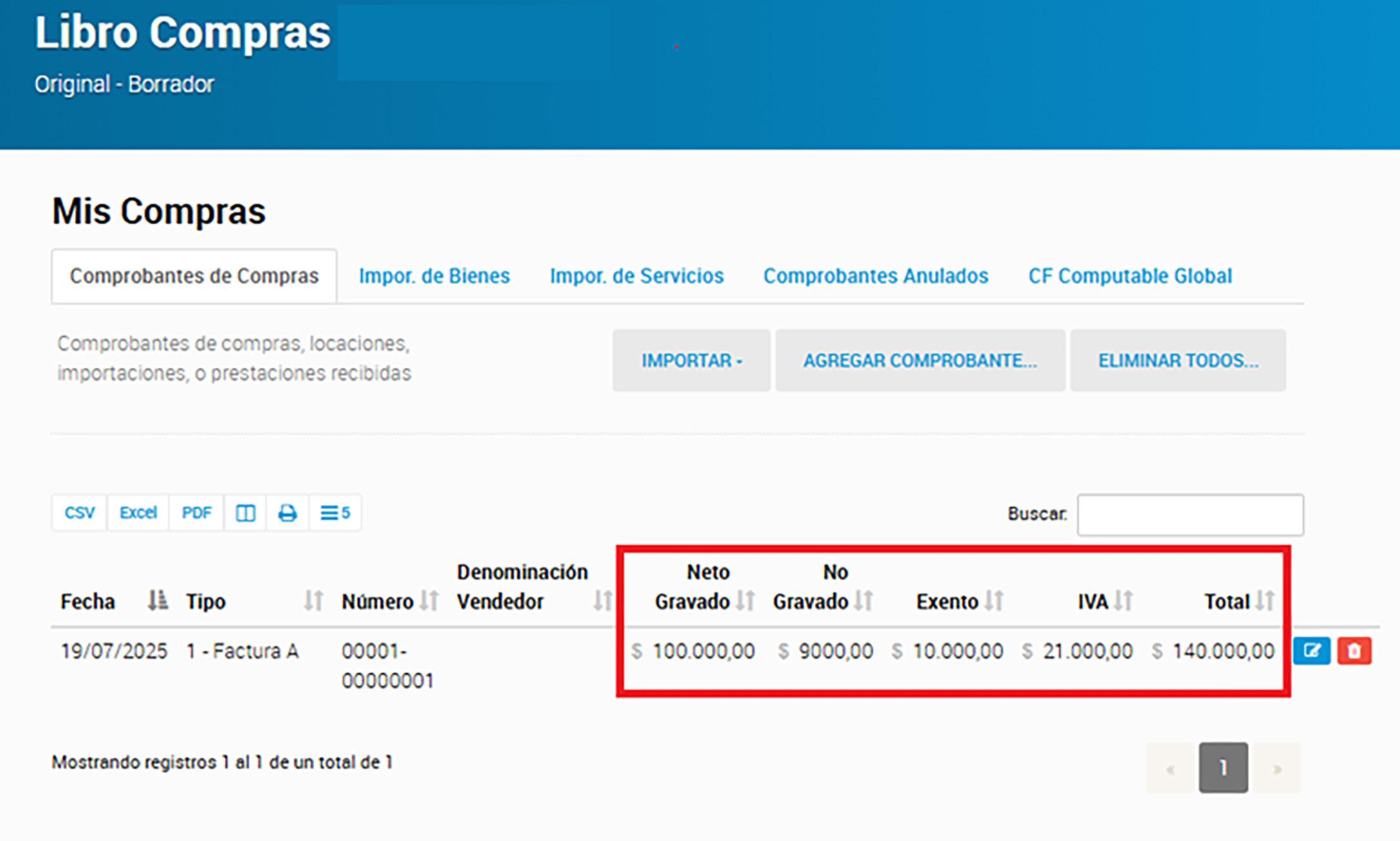The image size is (1400, 841).
Task: Go to the next pagination page arrow
Action: pos(1277,768)
